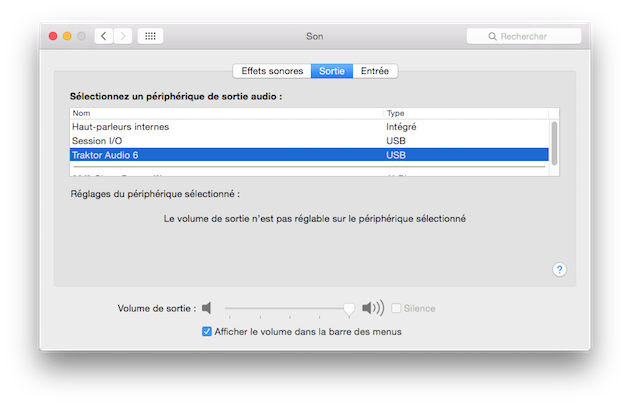
Task: Open help with the question mark button
Action: (x=559, y=270)
